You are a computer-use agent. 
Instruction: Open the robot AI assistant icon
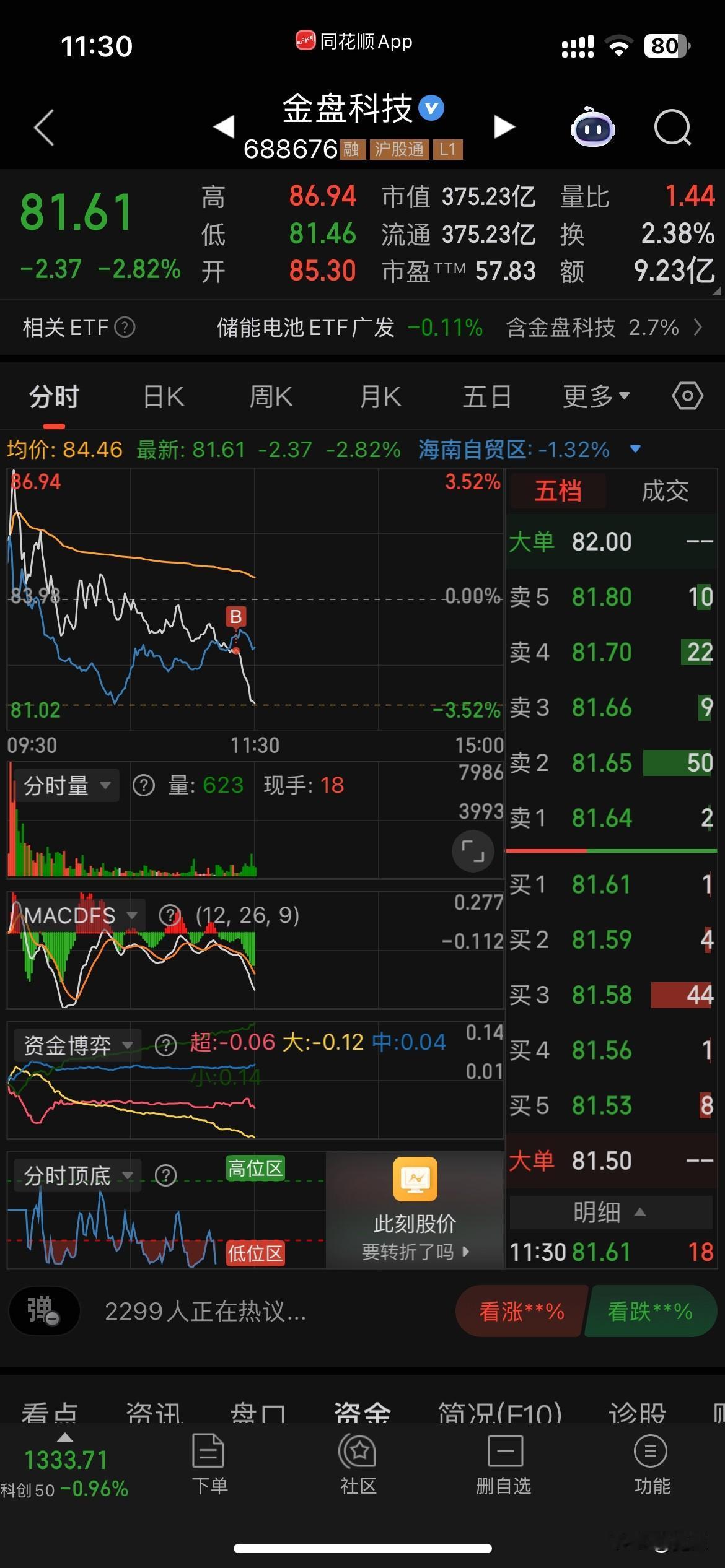pos(592,127)
